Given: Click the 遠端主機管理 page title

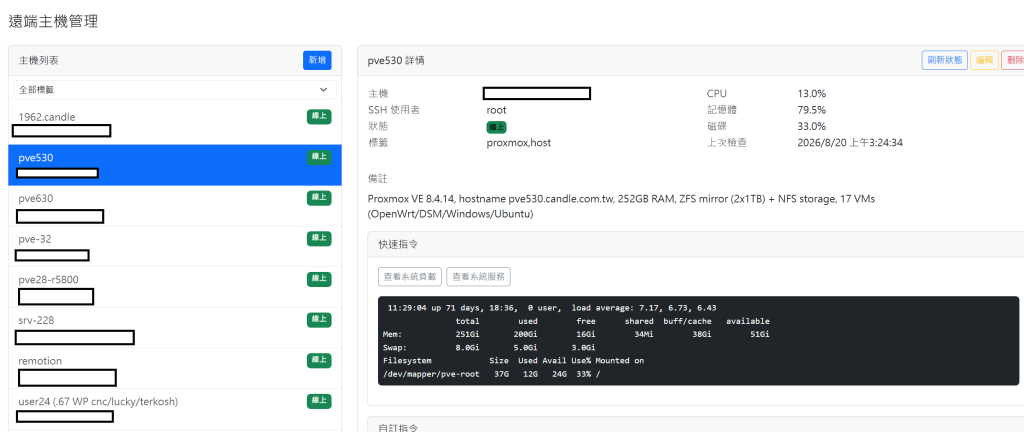Looking at the screenshot, I should pyautogui.click(x=54, y=21).
